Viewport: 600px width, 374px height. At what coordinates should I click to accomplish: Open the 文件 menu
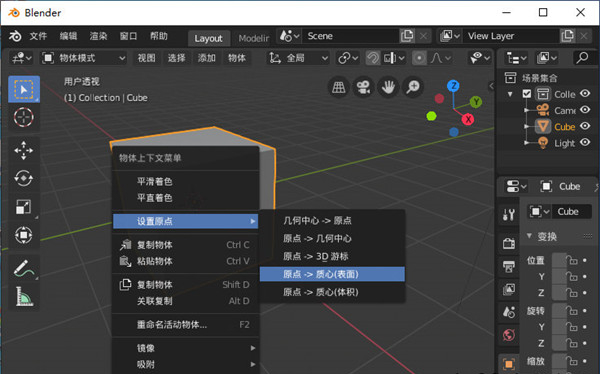point(38,36)
